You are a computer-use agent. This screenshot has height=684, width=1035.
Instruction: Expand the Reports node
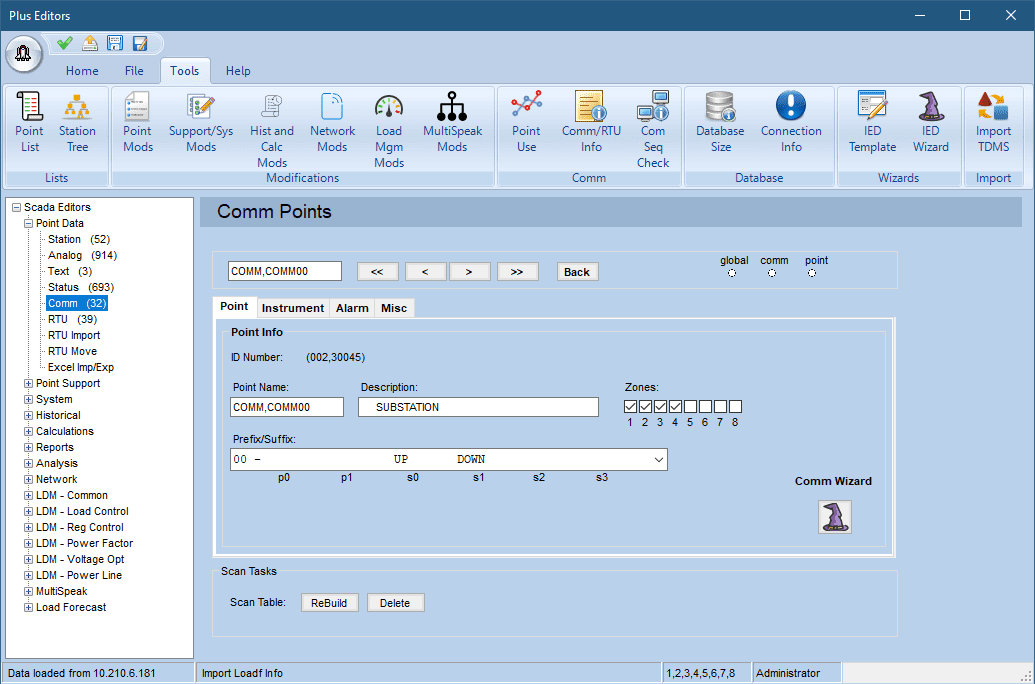(x=28, y=448)
